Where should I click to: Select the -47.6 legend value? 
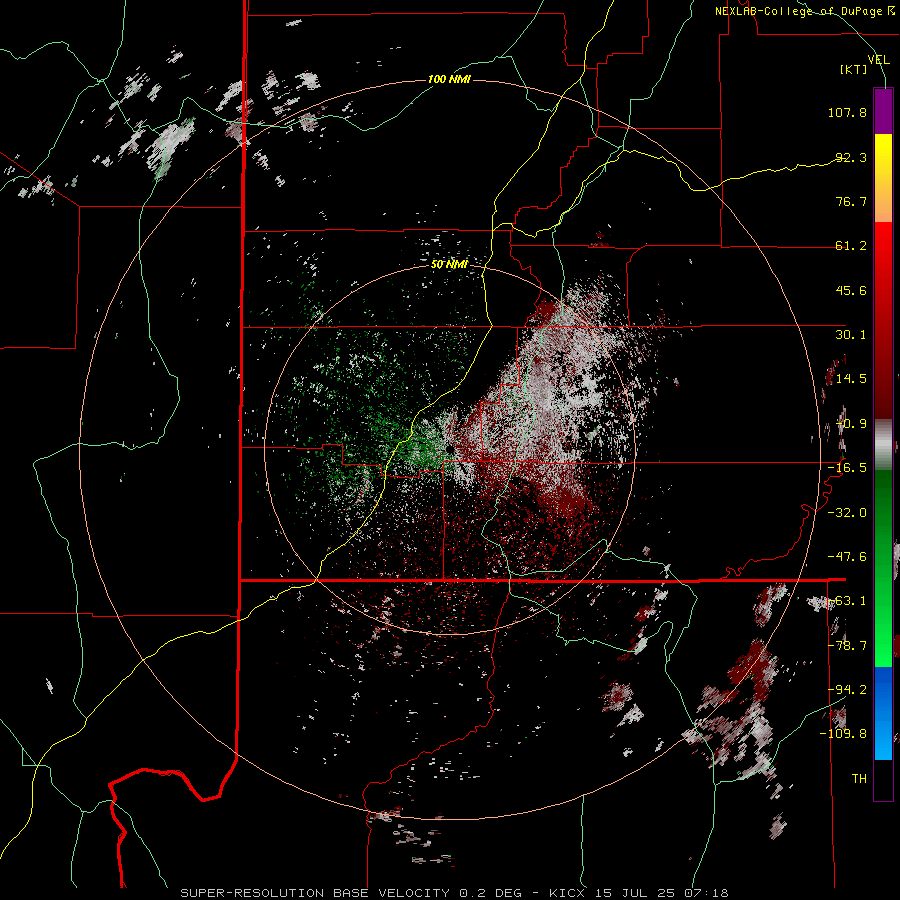[847, 557]
